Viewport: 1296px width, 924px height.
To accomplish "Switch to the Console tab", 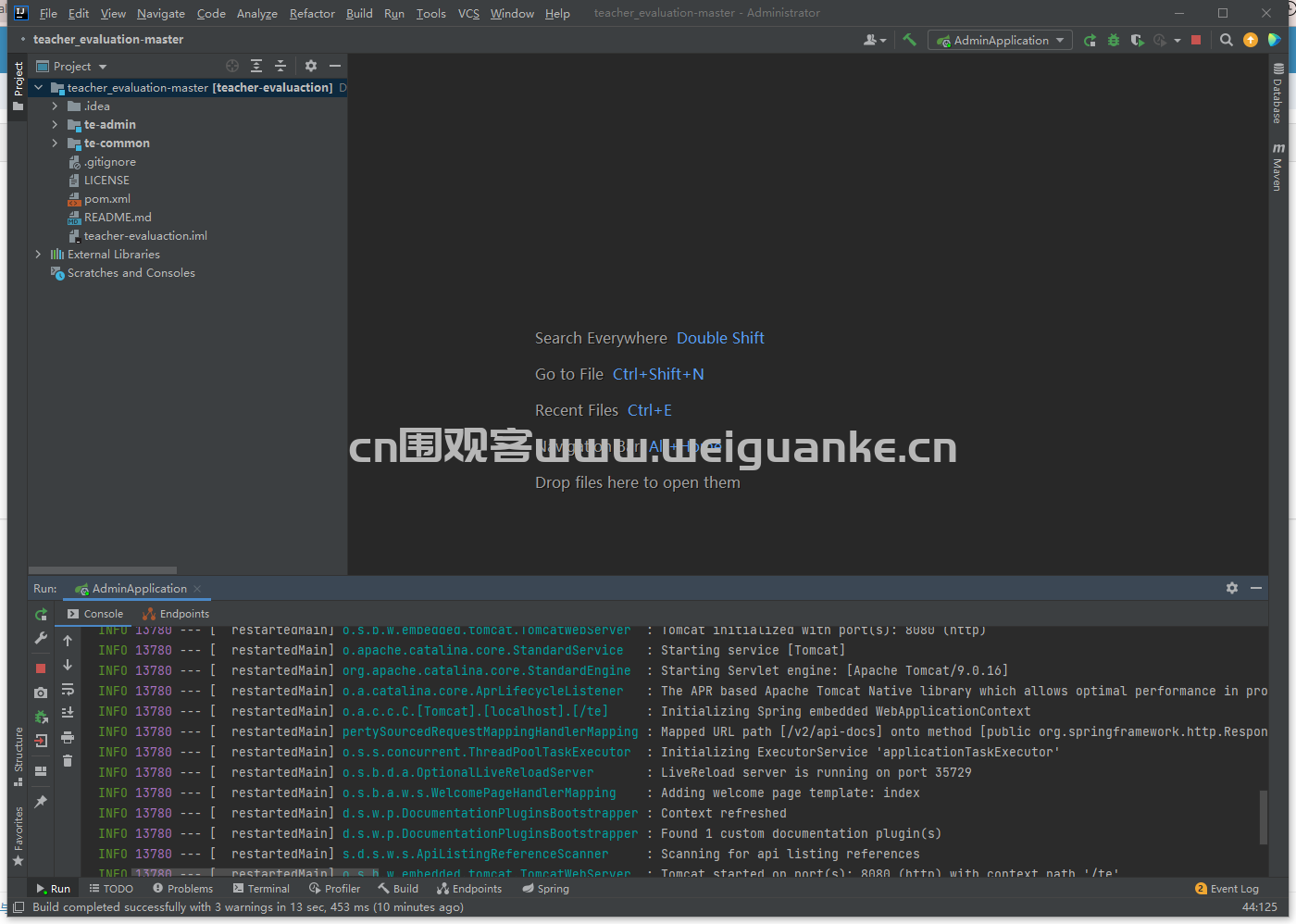I will [94, 614].
